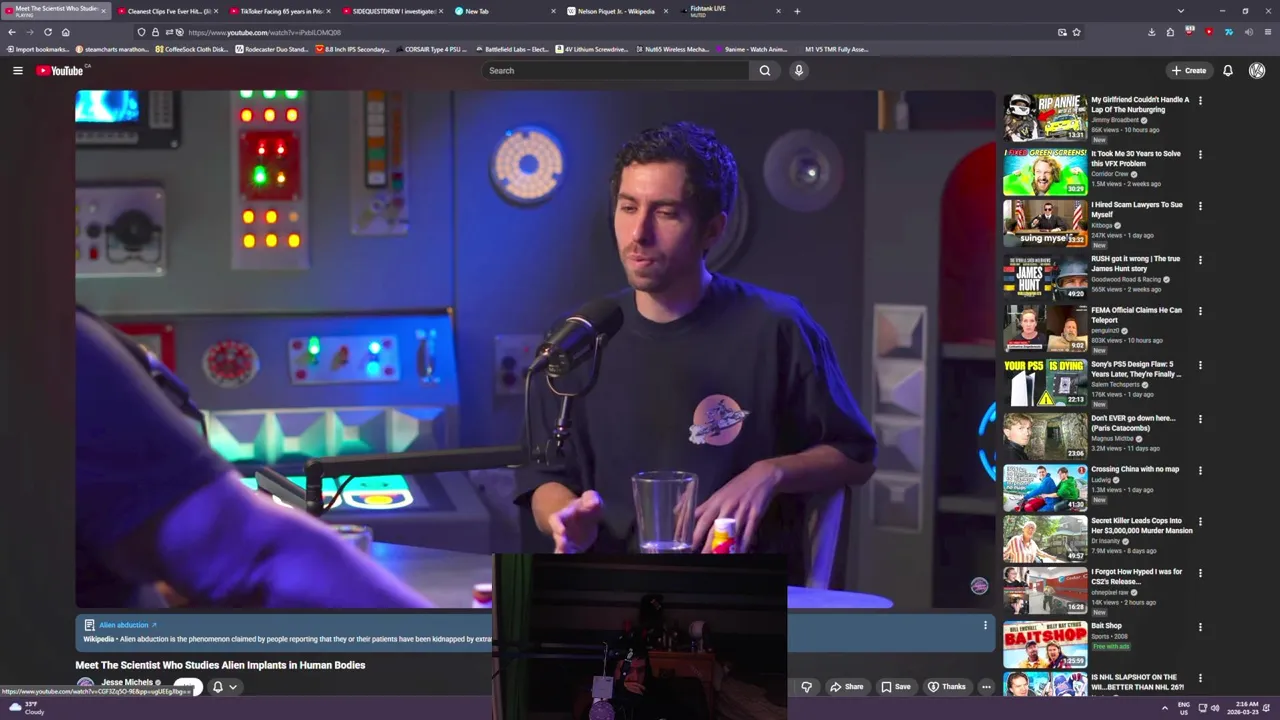
Task: Open more actions ellipsis under the video
Action: (986, 687)
